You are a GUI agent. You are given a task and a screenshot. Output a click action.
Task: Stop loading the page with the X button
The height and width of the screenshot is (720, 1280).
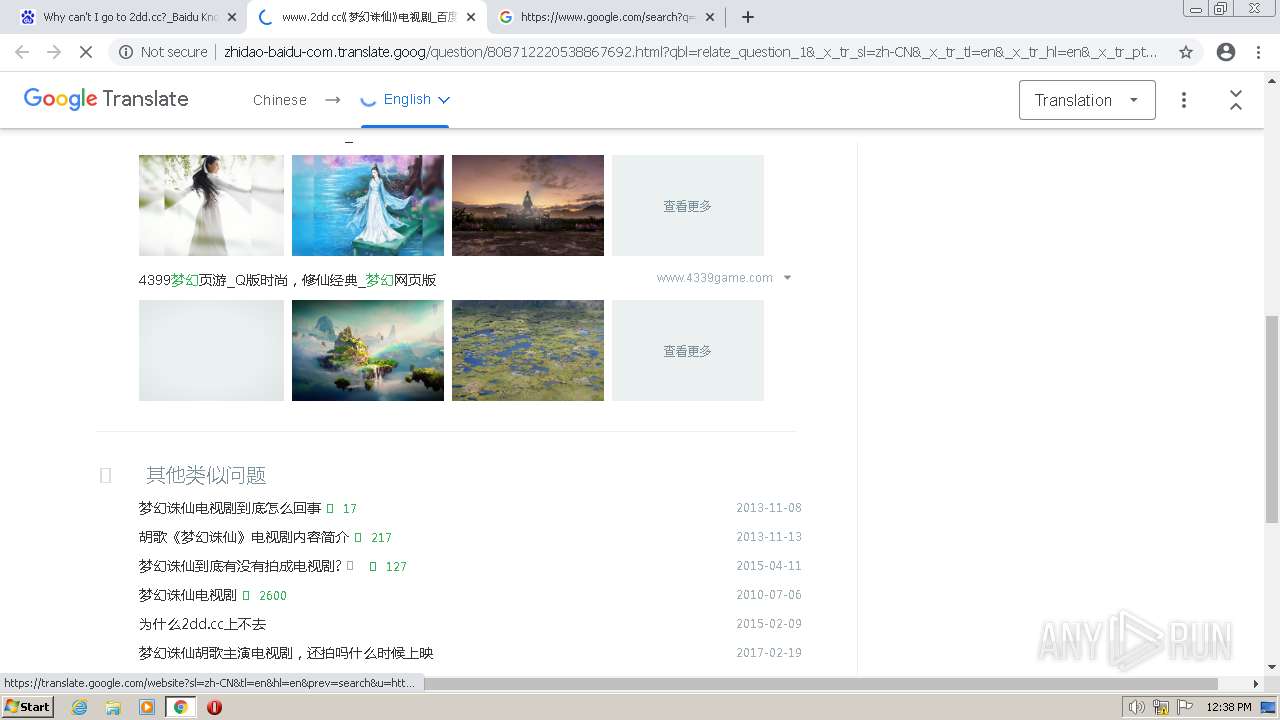pos(86,52)
